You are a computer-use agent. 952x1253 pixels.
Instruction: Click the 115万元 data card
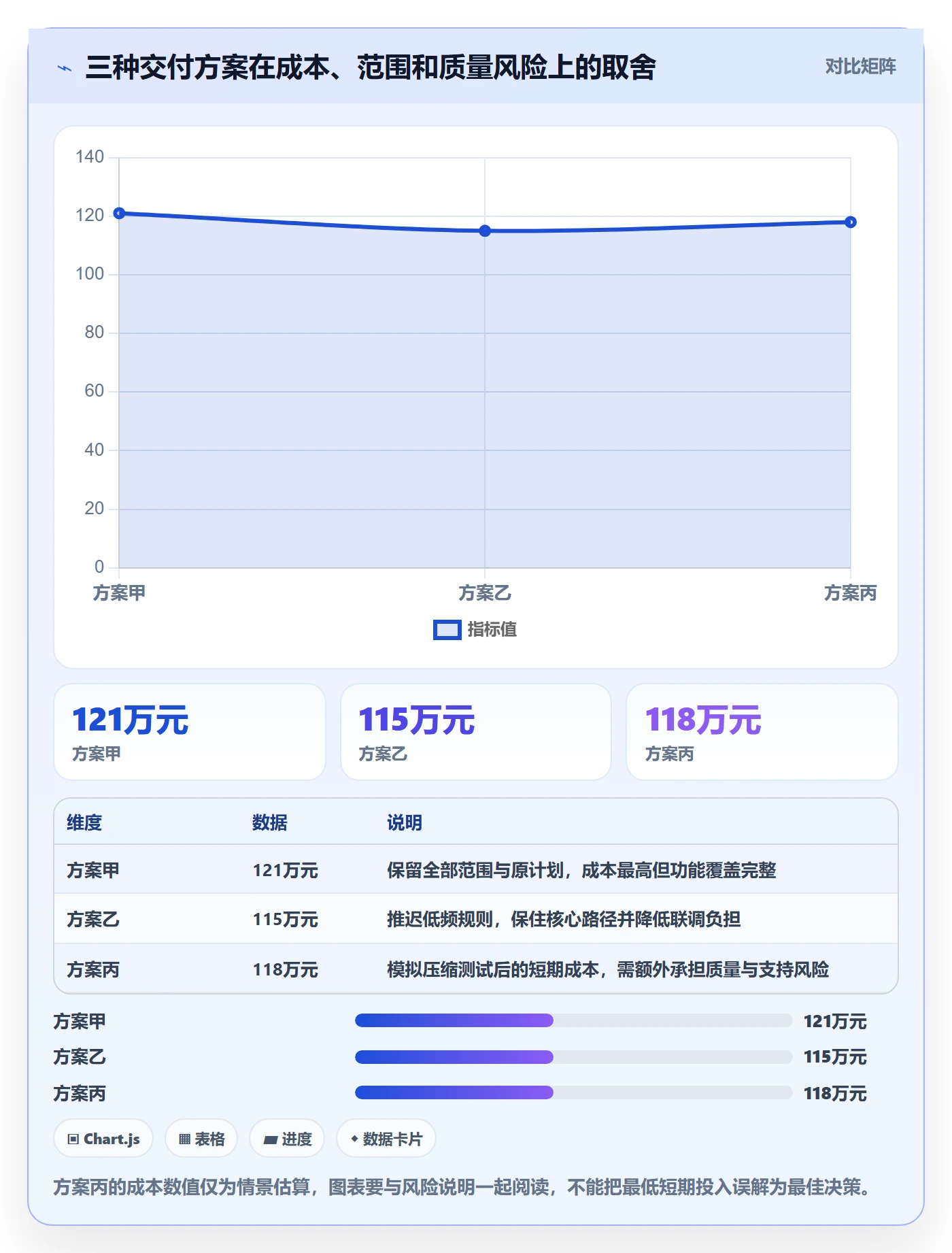[476, 732]
